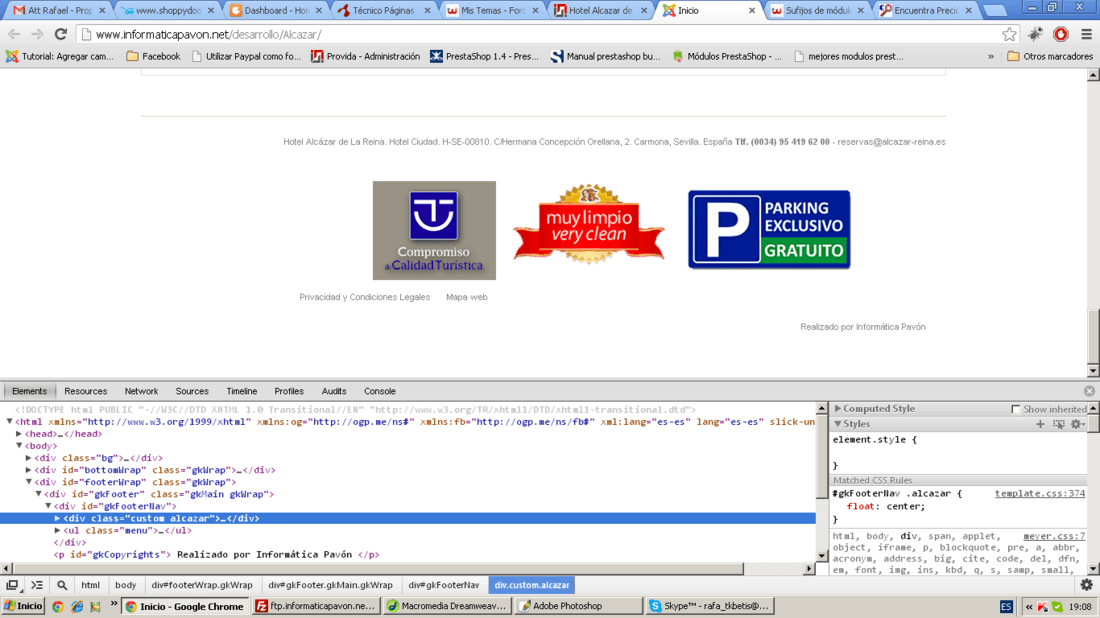Open the meyer.css:7 source link
Screen dimensions: 1100x618
1054,536
